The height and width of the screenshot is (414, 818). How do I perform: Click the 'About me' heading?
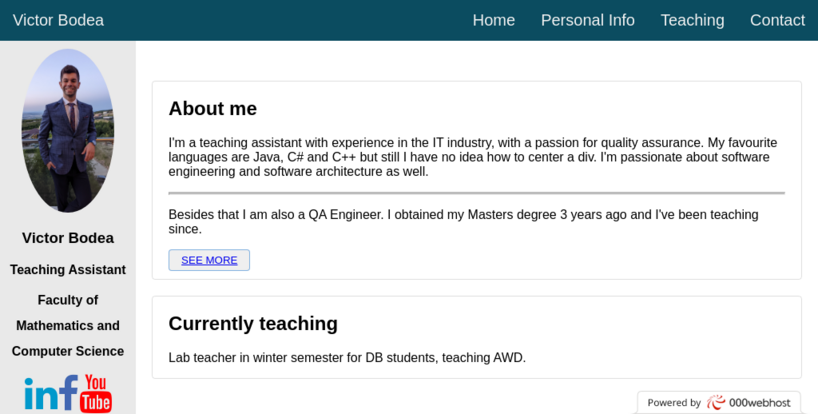[213, 108]
